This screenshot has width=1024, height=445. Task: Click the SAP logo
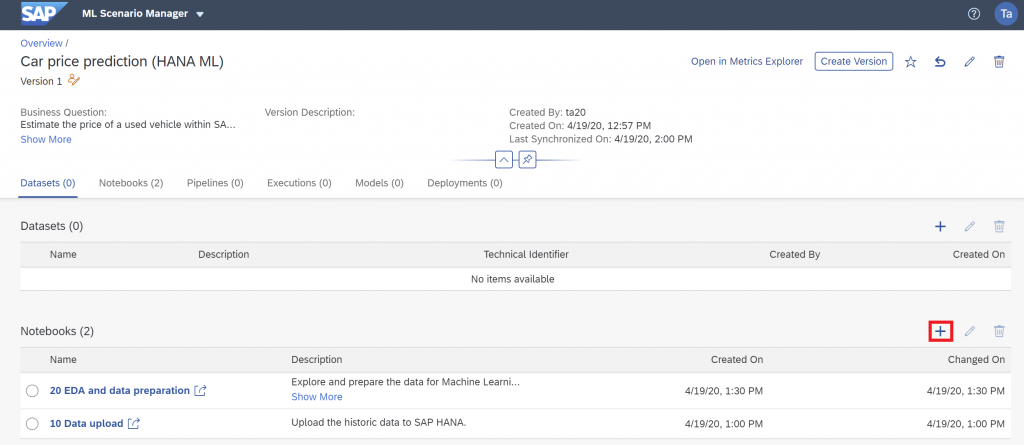coord(44,13)
